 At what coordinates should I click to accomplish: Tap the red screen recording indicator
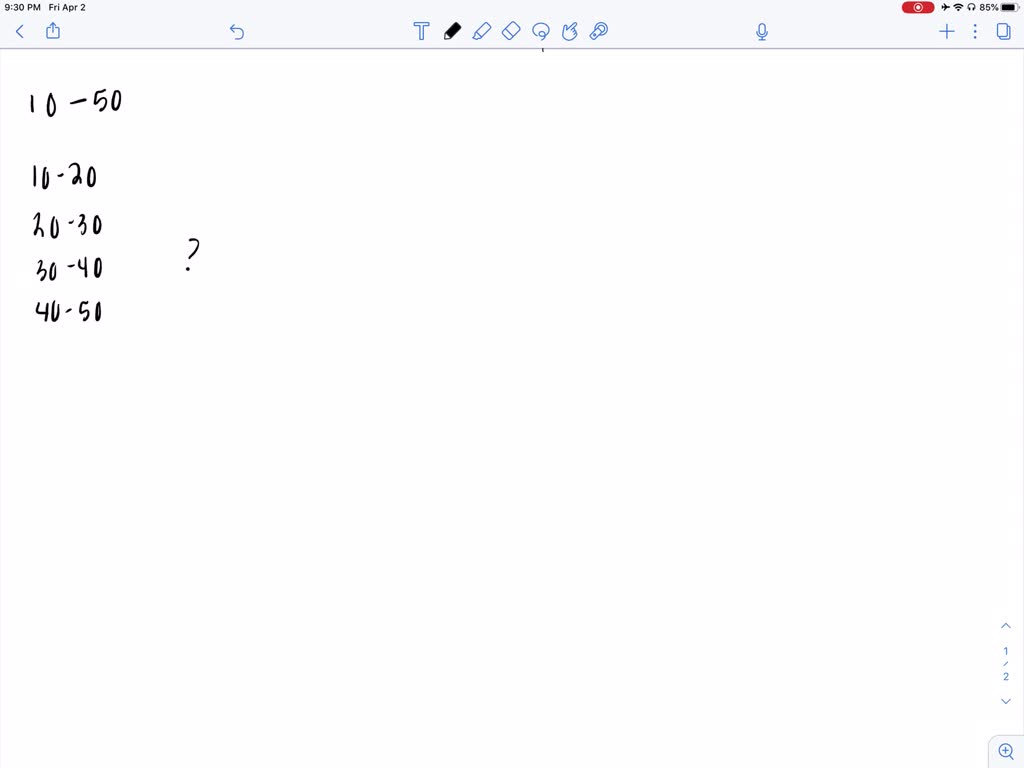[918, 7]
